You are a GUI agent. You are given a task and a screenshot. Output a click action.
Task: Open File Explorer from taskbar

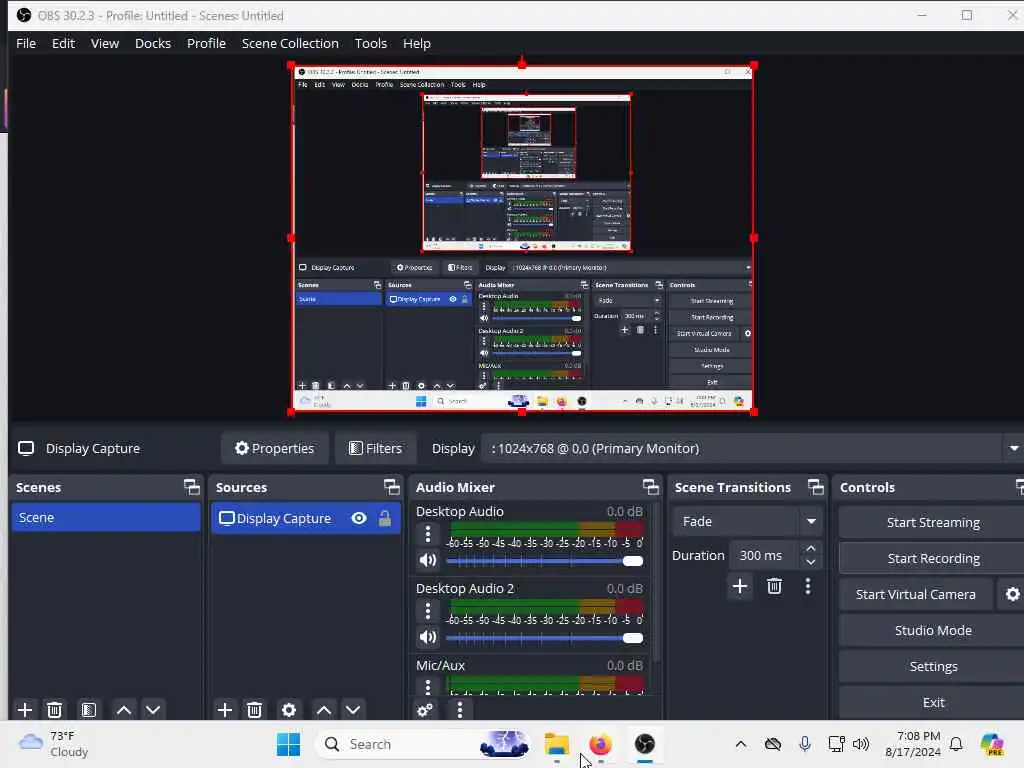[x=557, y=744]
